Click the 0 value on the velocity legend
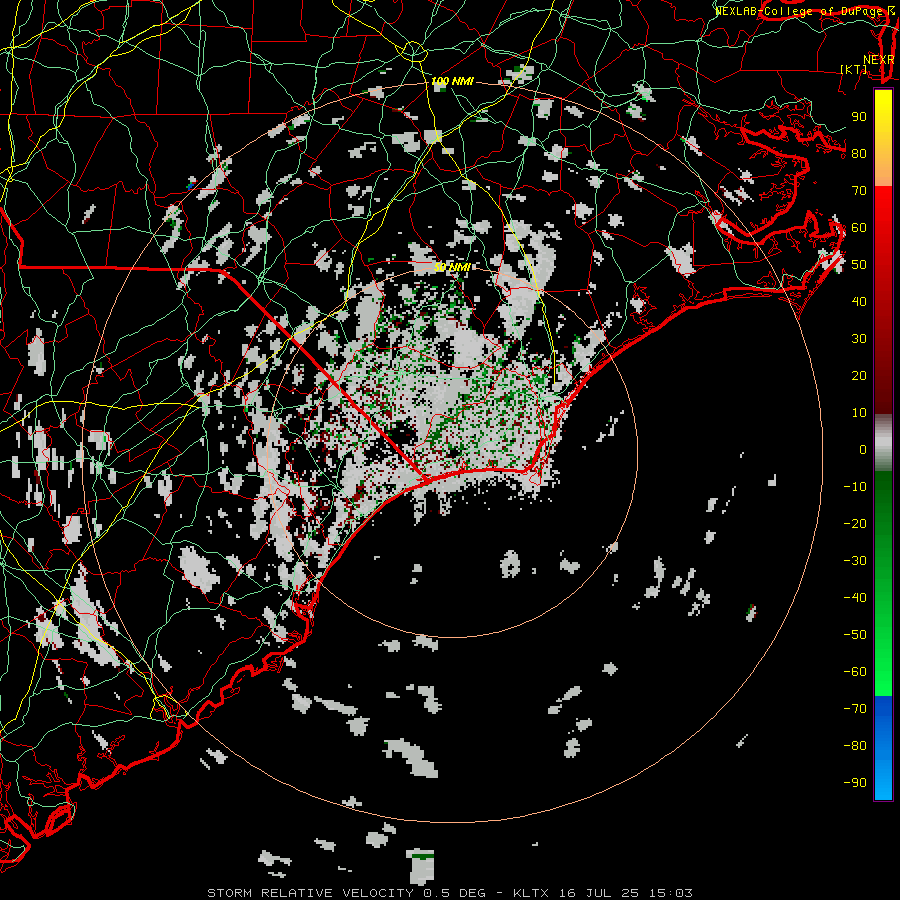This screenshot has width=900, height=900. coord(863,450)
